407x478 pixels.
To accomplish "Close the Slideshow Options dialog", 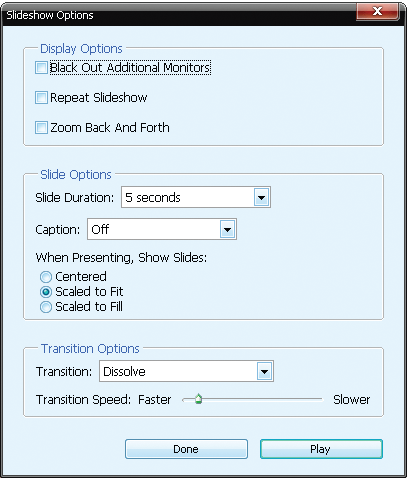I will click(377, 11).
